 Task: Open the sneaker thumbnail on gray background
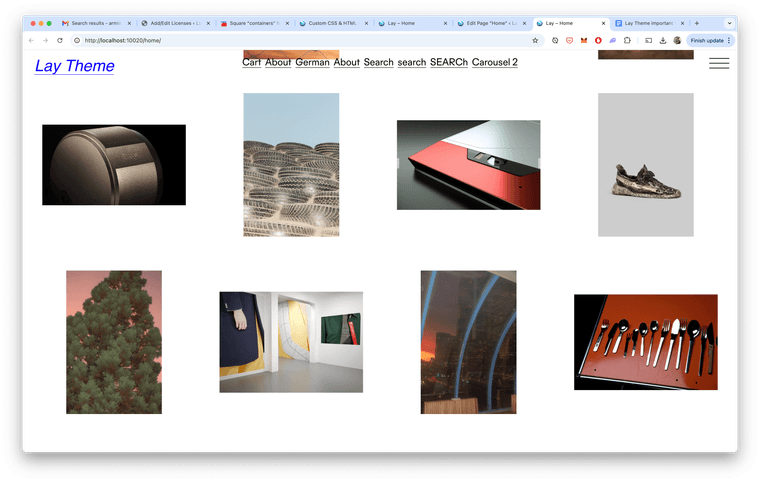coord(645,165)
